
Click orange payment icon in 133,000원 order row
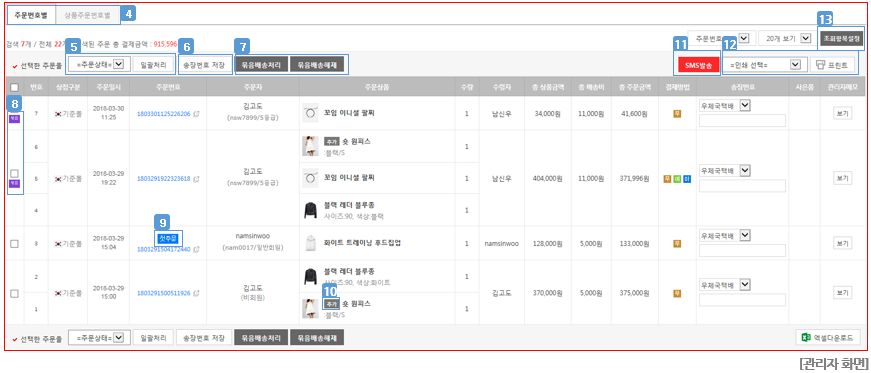pyautogui.click(x=677, y=243)
